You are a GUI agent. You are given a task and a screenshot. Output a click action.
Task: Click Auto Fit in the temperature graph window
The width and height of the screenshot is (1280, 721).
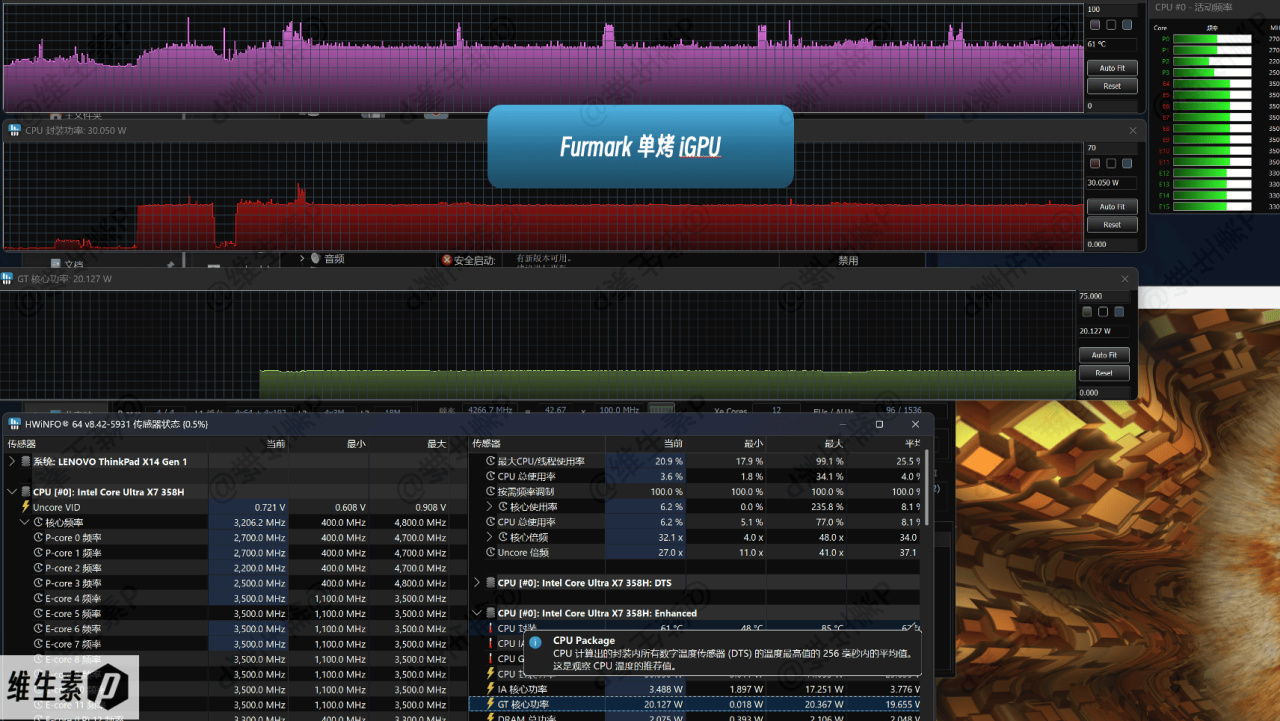1112,68
